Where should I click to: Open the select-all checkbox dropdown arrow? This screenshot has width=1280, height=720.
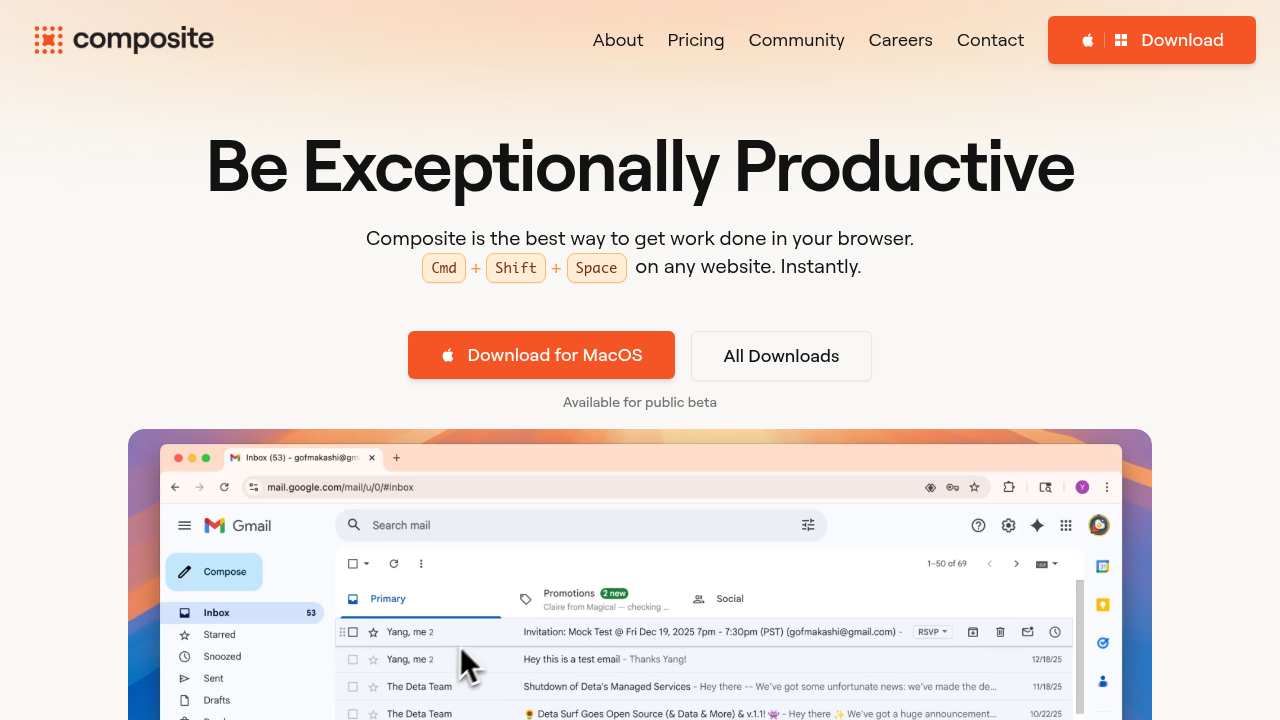367,564
